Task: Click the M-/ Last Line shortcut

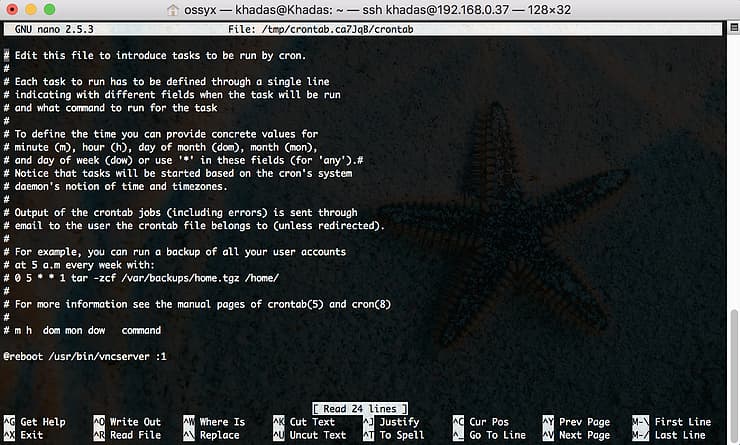Action: (x=671, y=435)
